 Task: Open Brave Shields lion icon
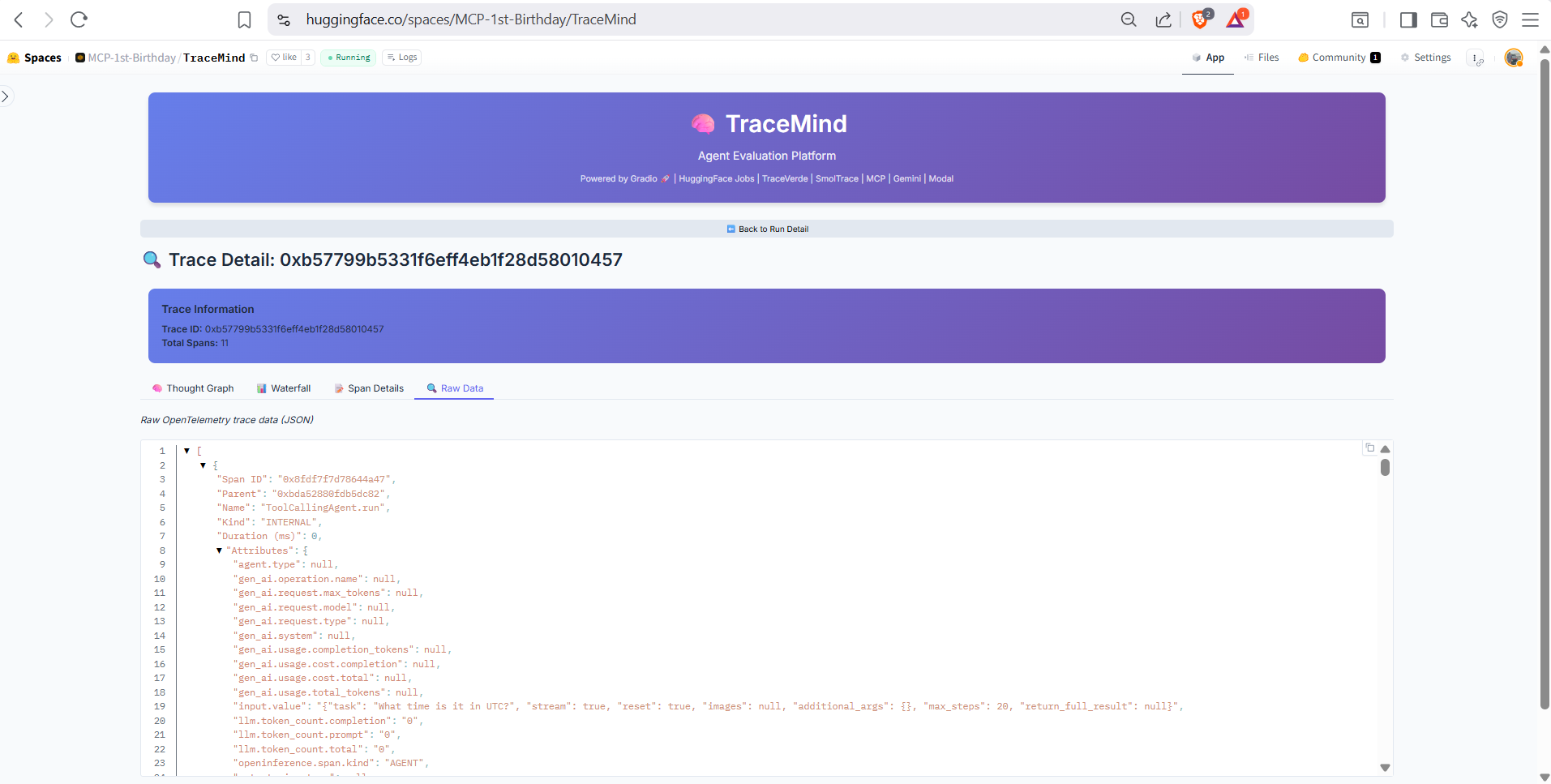(1201, 19)
